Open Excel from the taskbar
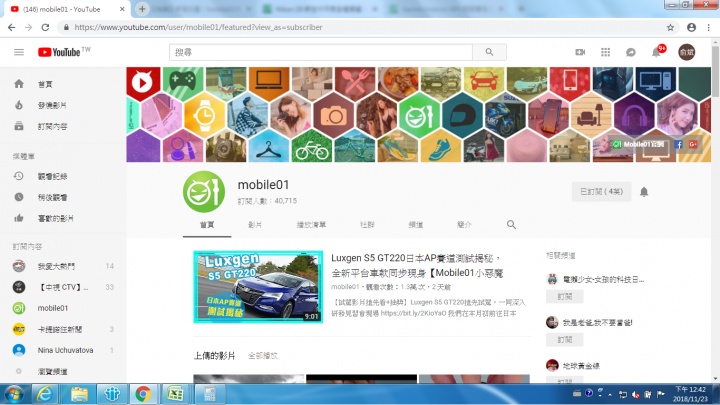Image resolution: width=720 pixels, height=405 pixels. [x=175, y=394]
